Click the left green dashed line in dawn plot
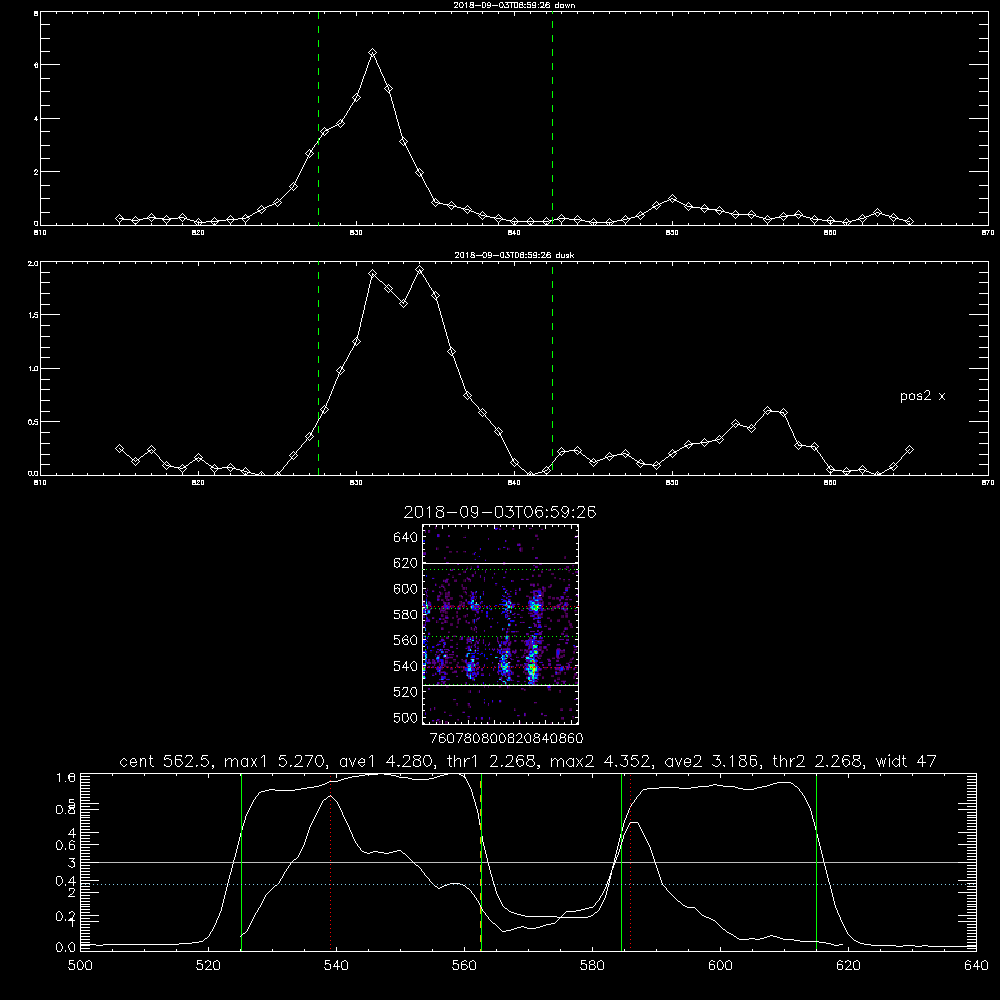 (318, 119)
